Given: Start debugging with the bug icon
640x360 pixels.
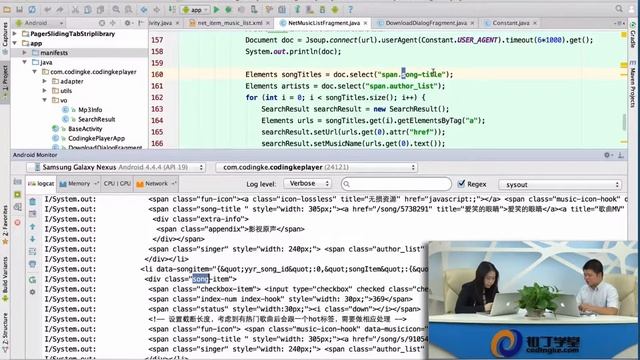Looking at the screenshot, I should 229,9.
